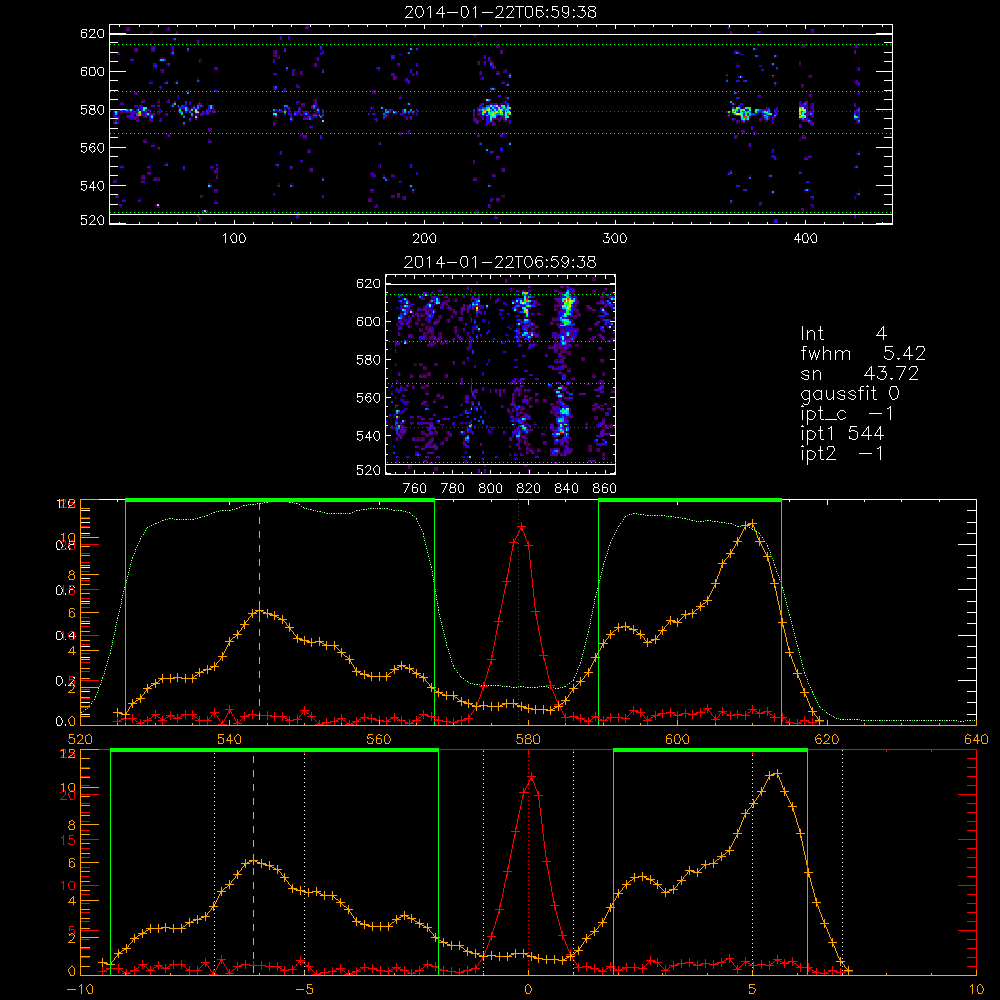The height and width of the screenshot is (1000, 1000).
Task: Click x-axis label 840 on middle image
Action: click(x=566, y=489)
